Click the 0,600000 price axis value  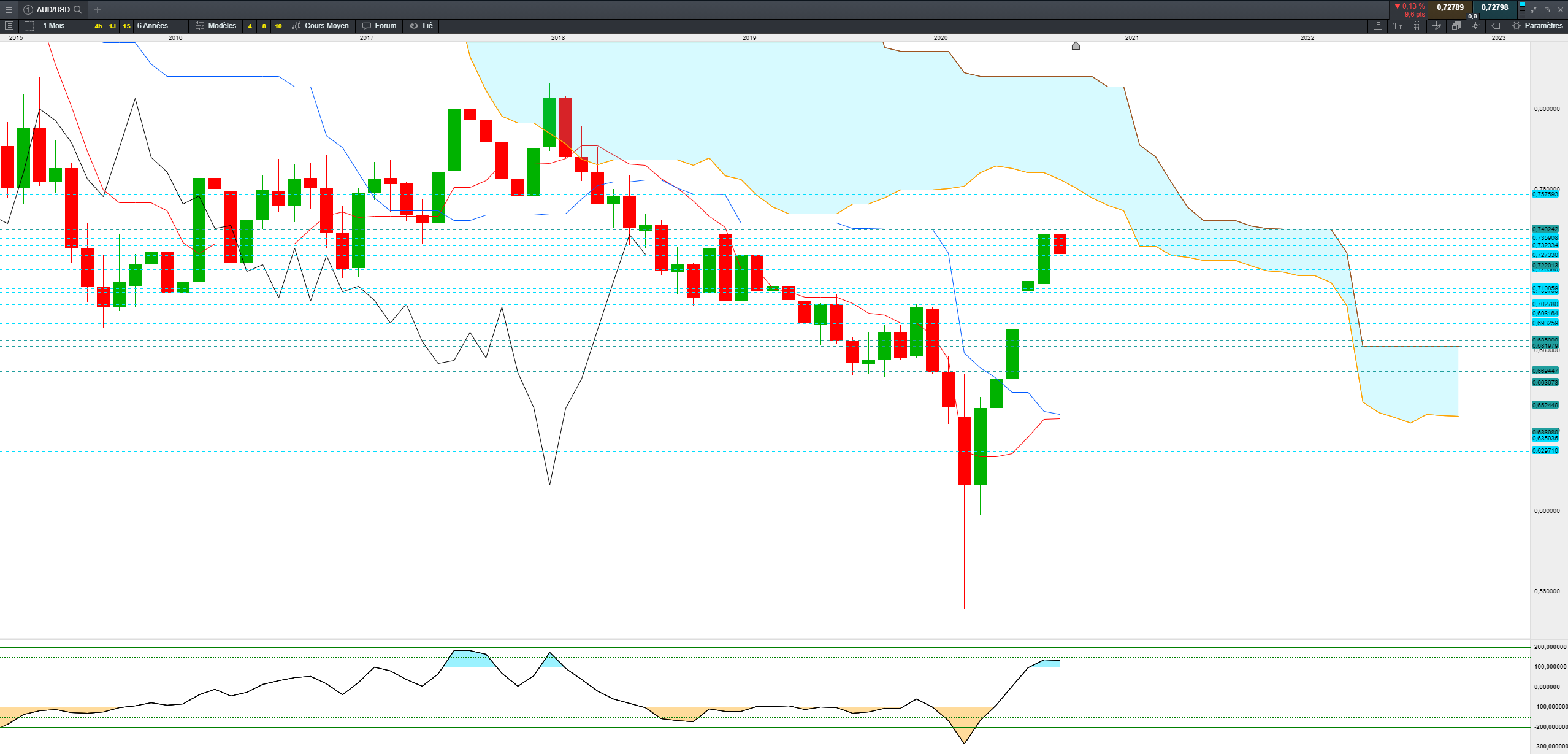point(1547,511)
